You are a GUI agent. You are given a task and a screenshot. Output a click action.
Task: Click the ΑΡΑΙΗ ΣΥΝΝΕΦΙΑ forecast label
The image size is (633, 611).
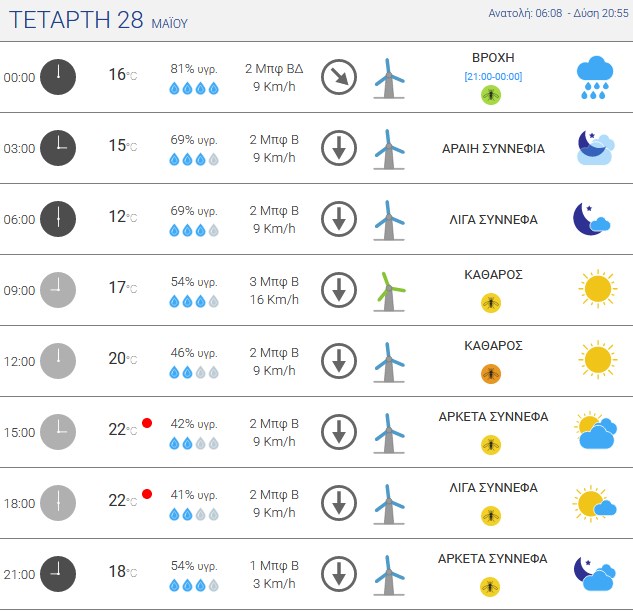click(493, 149)
